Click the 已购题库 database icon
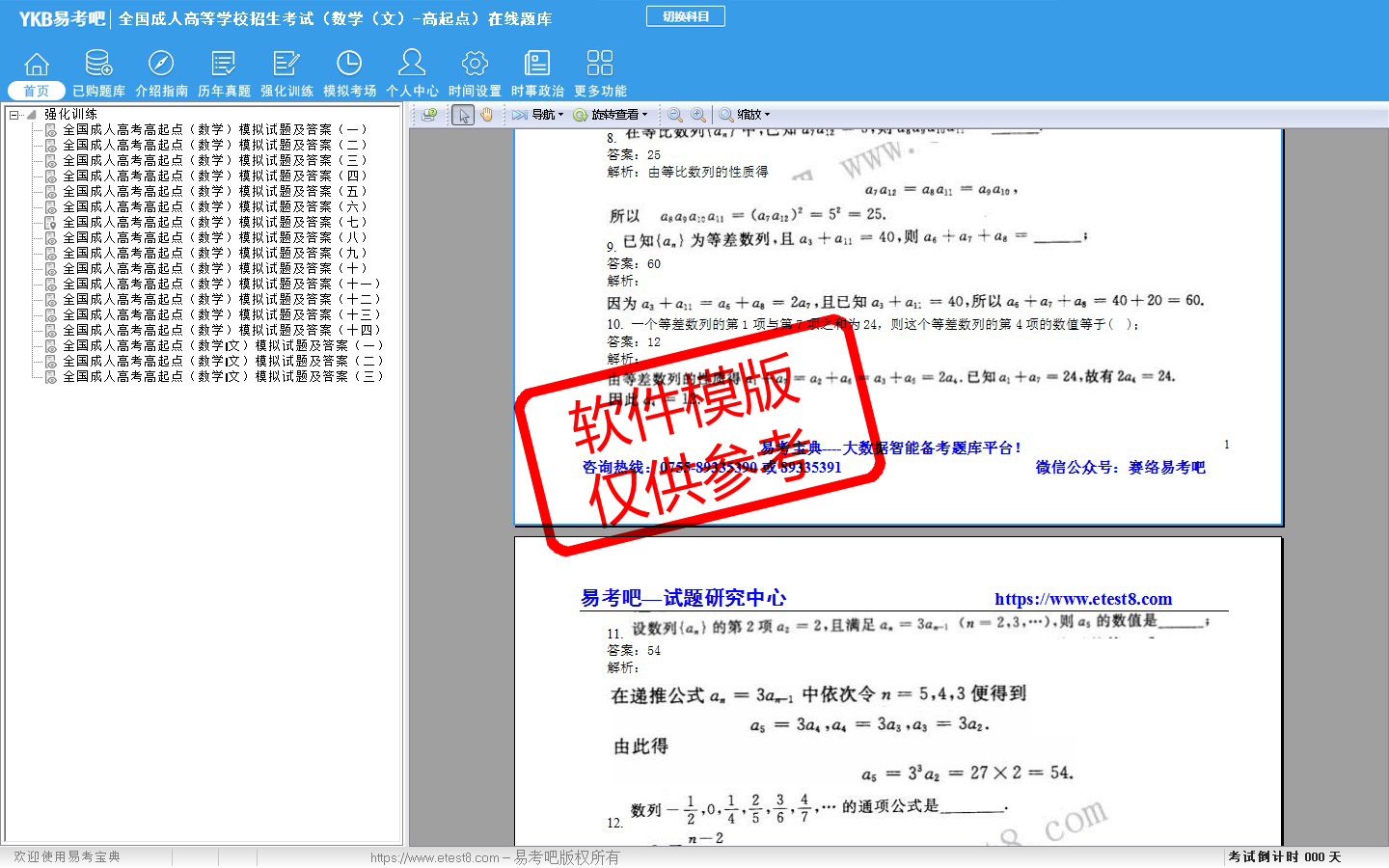 [x=98, y=64]
